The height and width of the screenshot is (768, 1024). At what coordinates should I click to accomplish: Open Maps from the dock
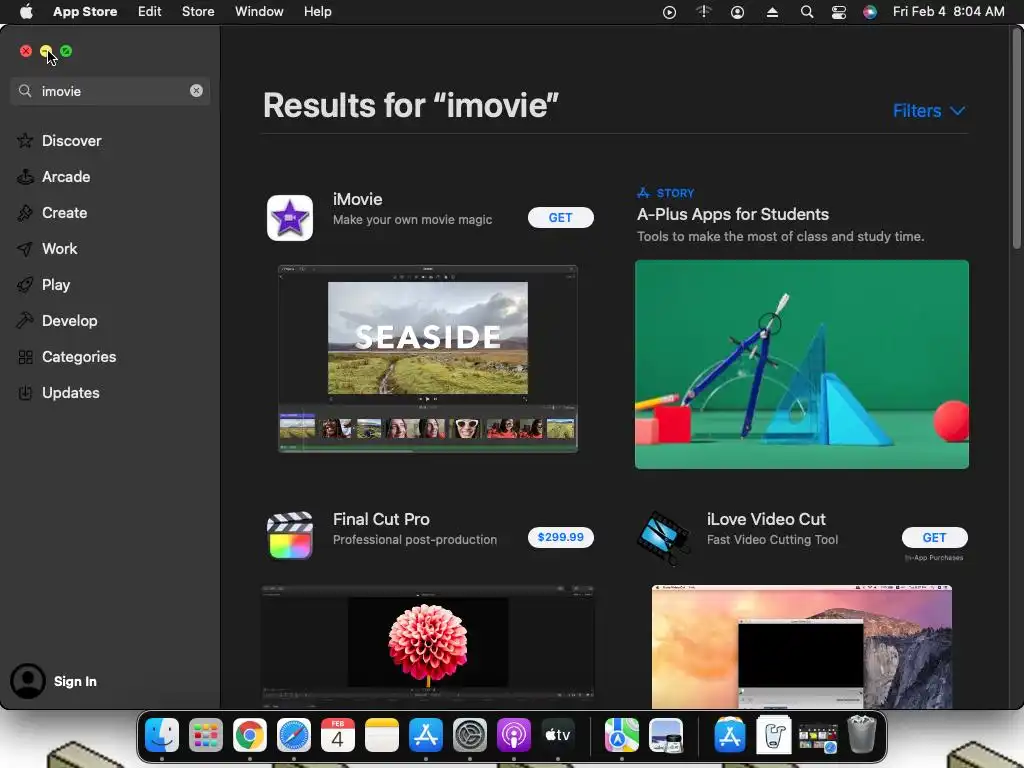[621, 735]
